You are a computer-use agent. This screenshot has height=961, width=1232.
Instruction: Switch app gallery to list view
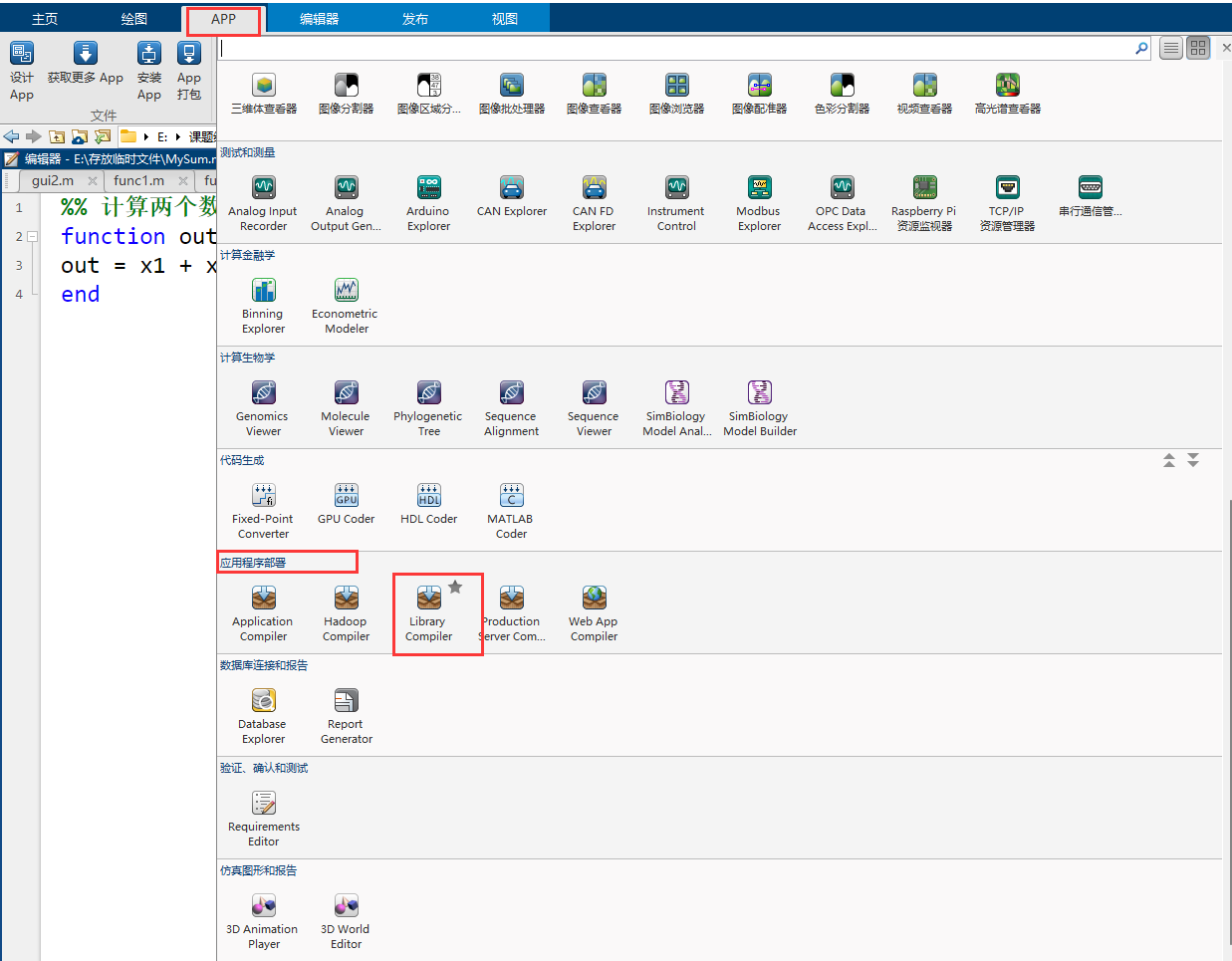tap(1171, 48)
